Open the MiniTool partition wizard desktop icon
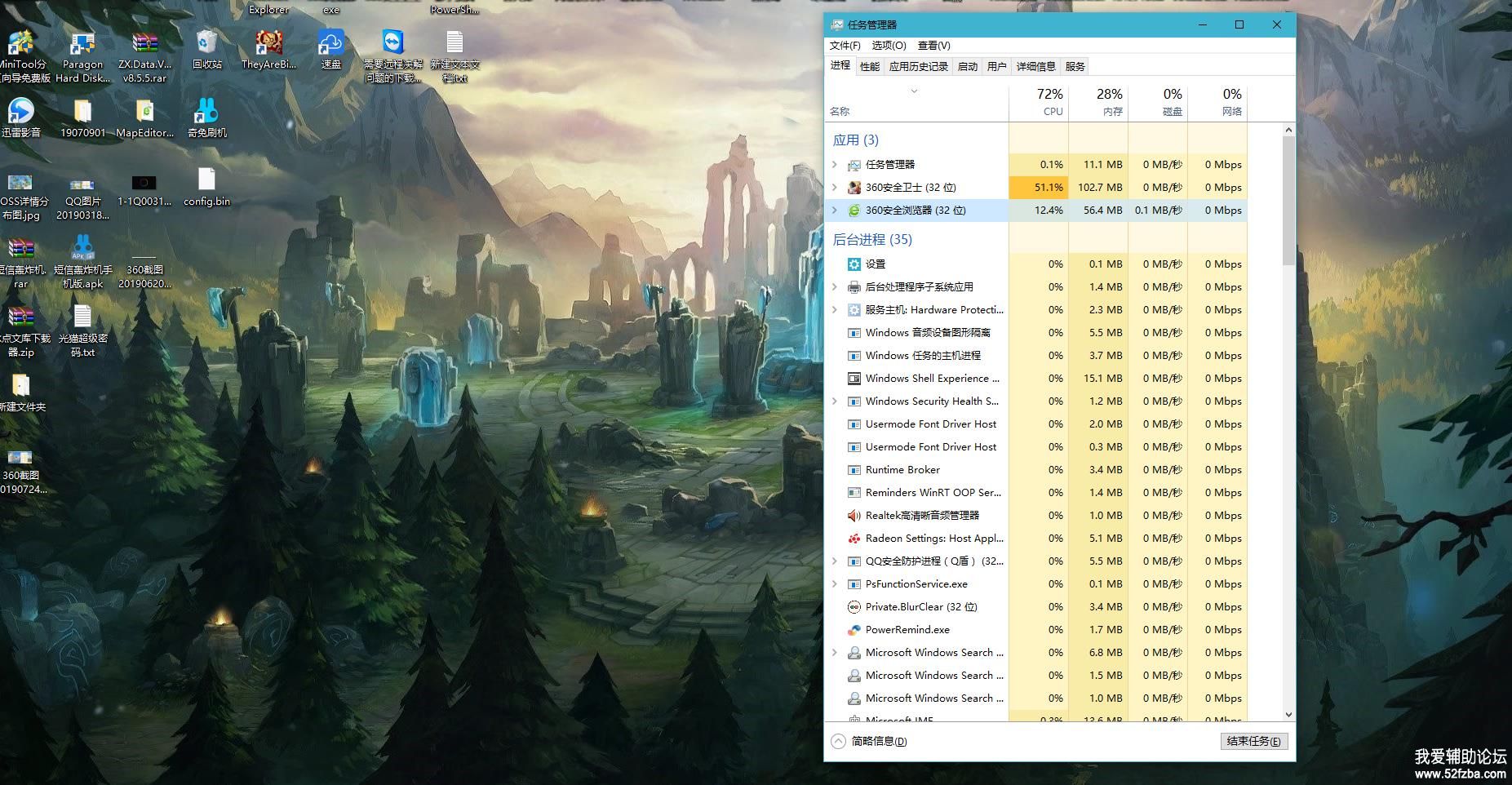The width and height of the screenshot is (1512, 785). tap(22, 56)
